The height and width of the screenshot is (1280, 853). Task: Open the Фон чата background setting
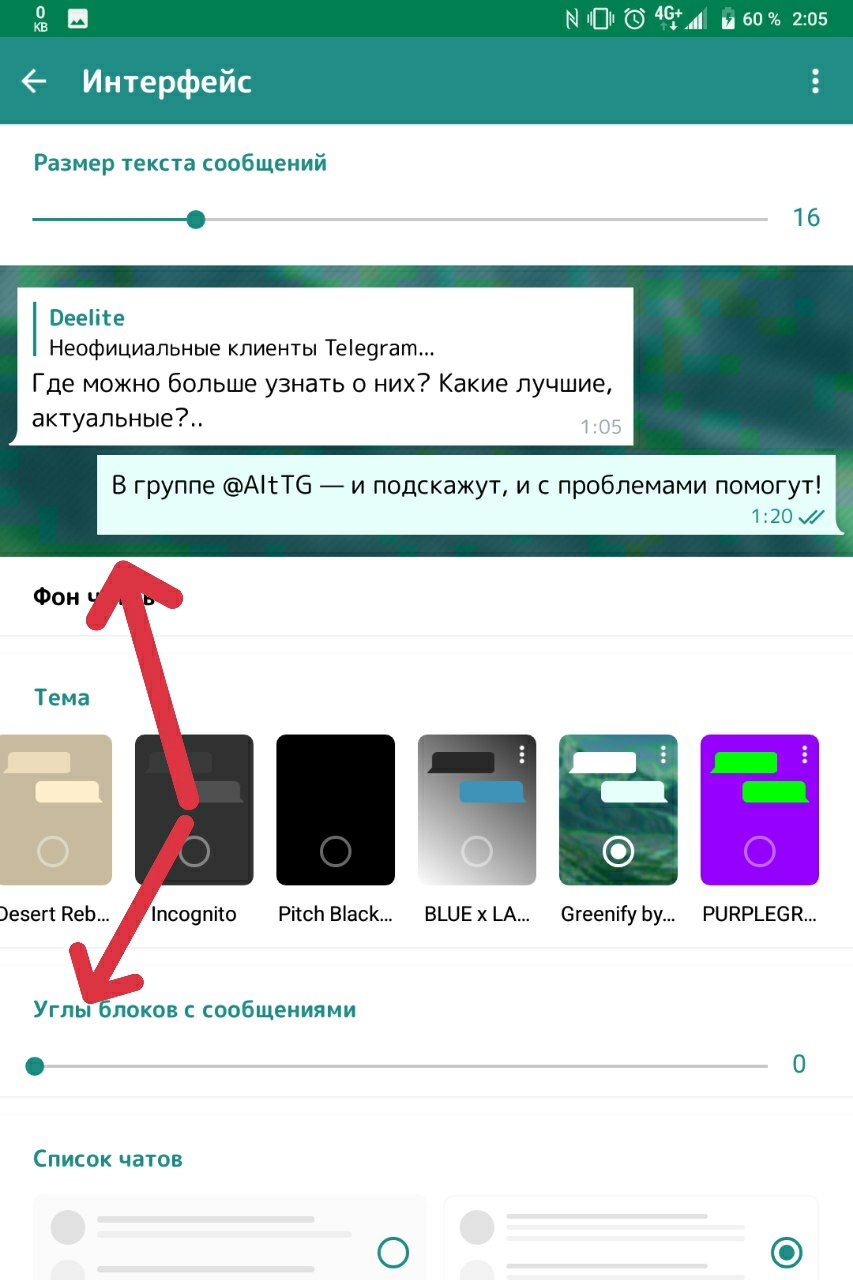point(426,597)
